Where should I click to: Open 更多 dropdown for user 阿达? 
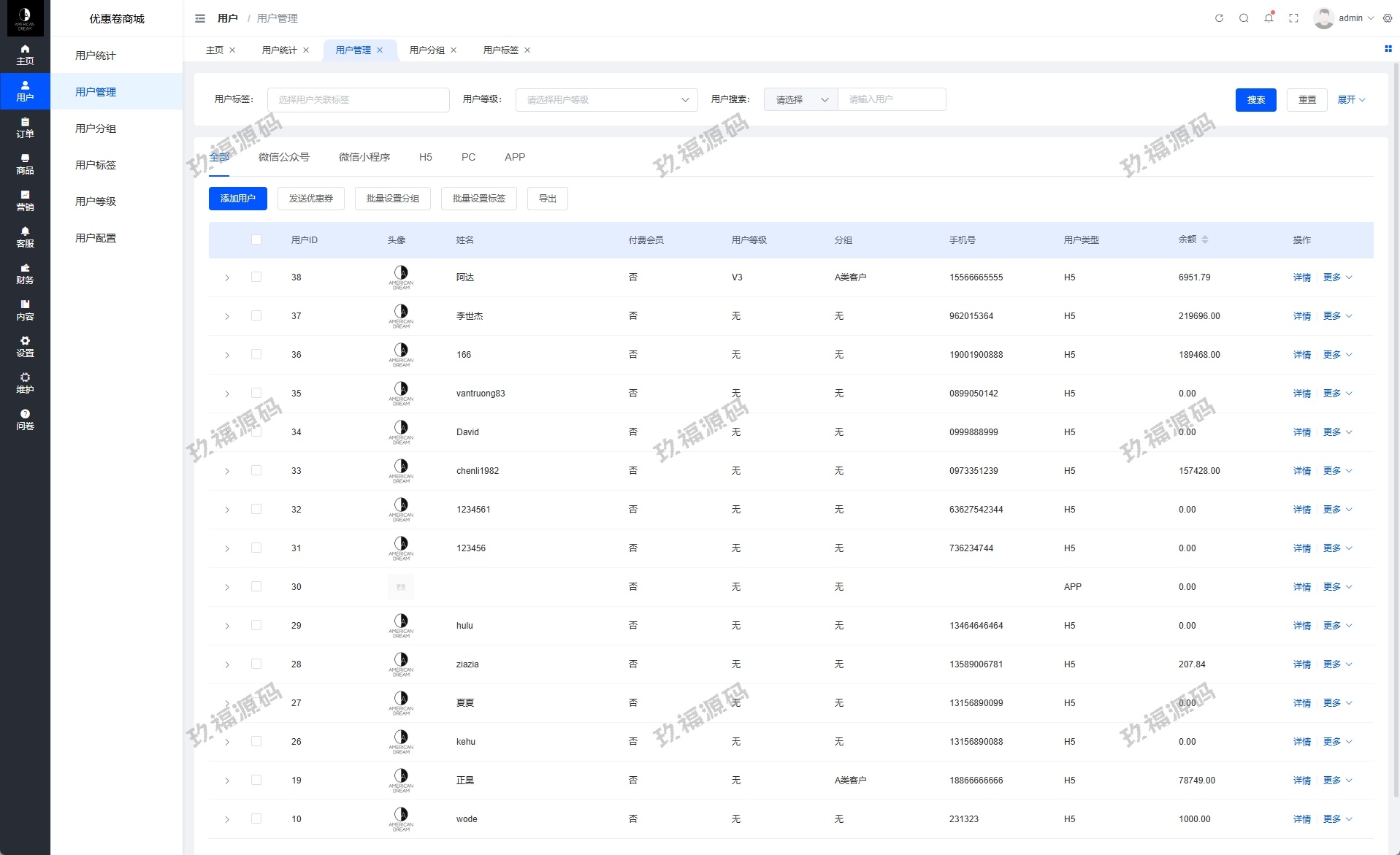point(1337,277)
